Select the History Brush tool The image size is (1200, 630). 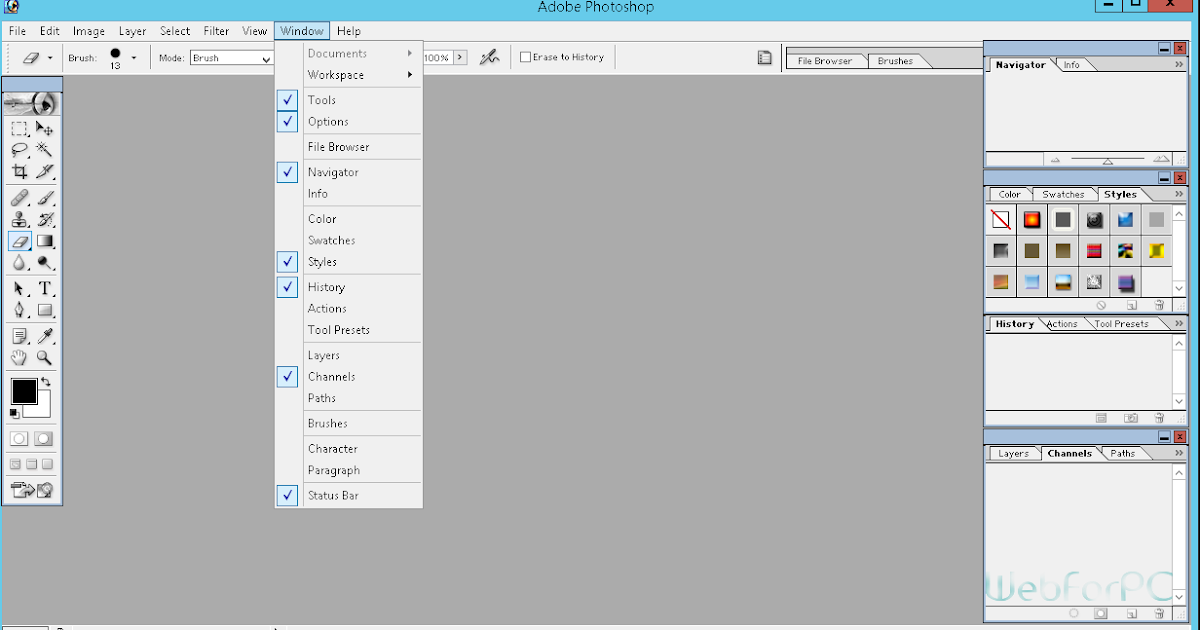pyautogui.click(x=45, y=219)
